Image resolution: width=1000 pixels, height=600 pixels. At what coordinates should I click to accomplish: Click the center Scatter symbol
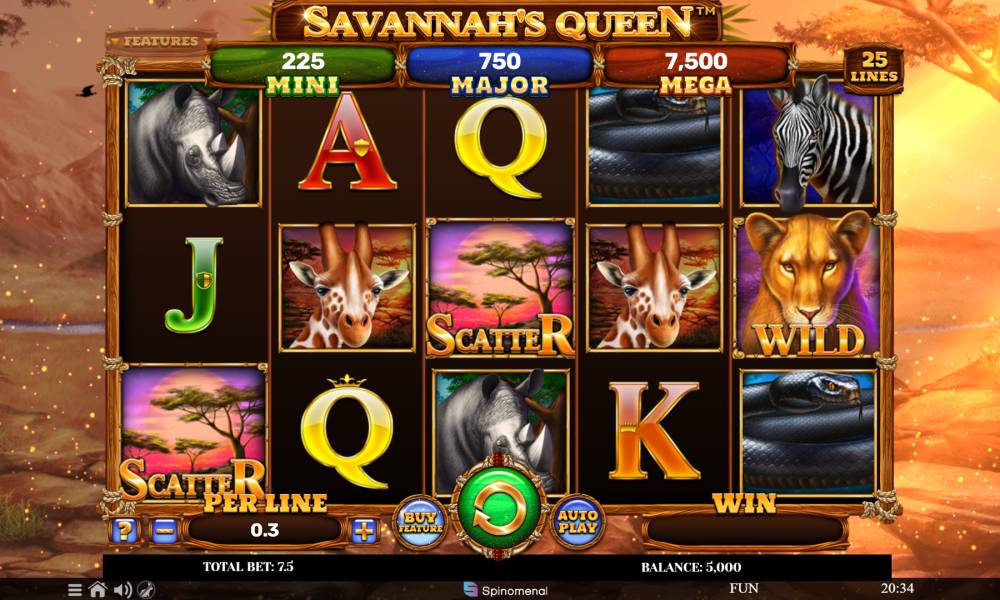click(501, 288)
